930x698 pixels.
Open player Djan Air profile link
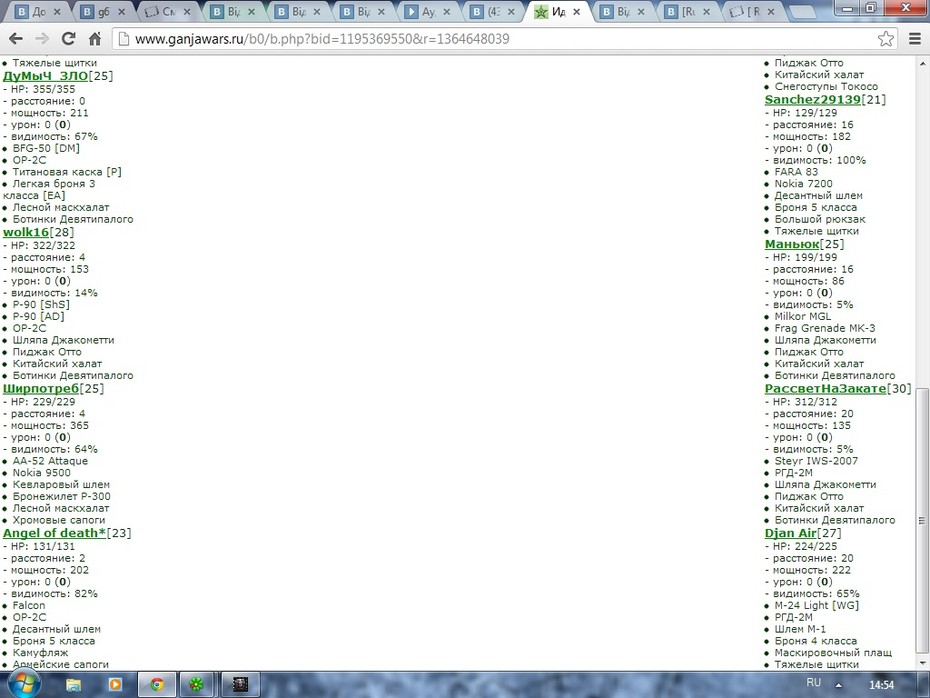pos(791,533)
